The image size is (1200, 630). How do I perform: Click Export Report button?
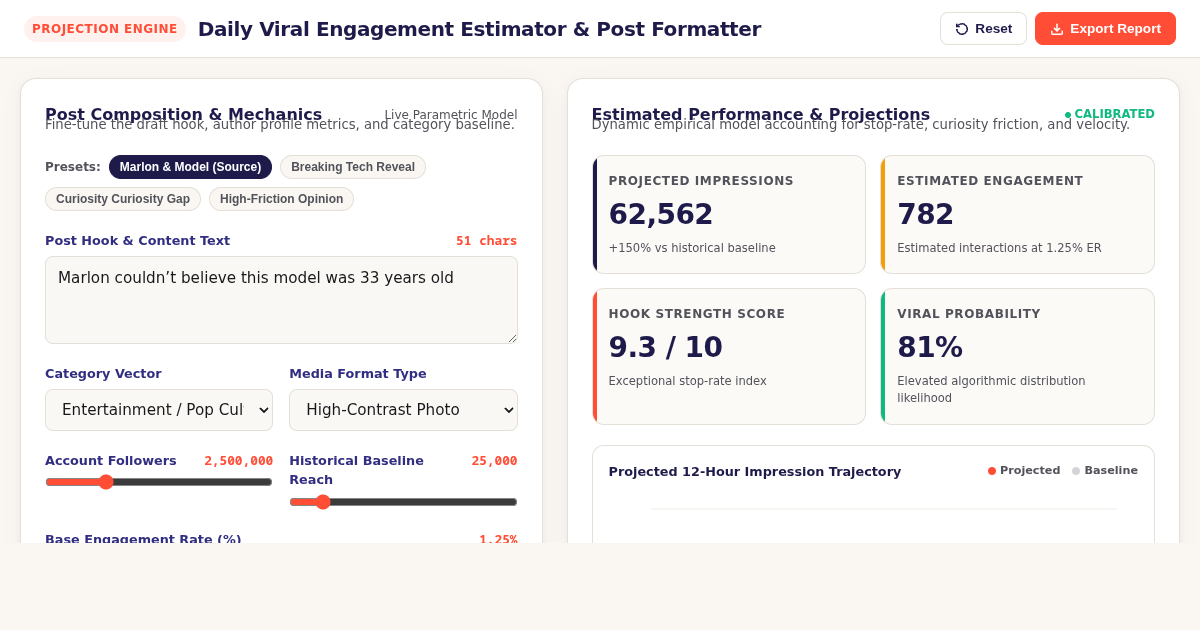coord(1105,29)
